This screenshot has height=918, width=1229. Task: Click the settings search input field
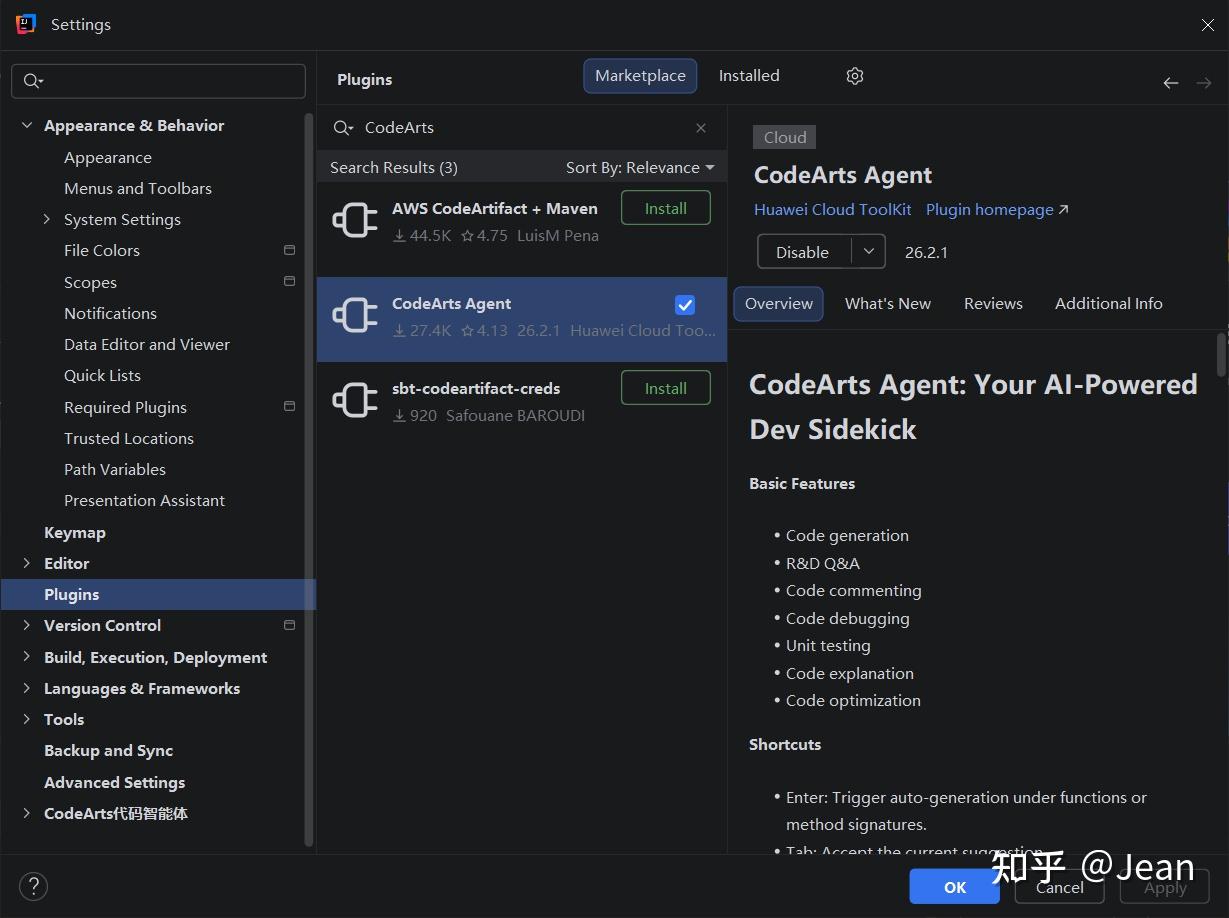[x=158, y=81]
